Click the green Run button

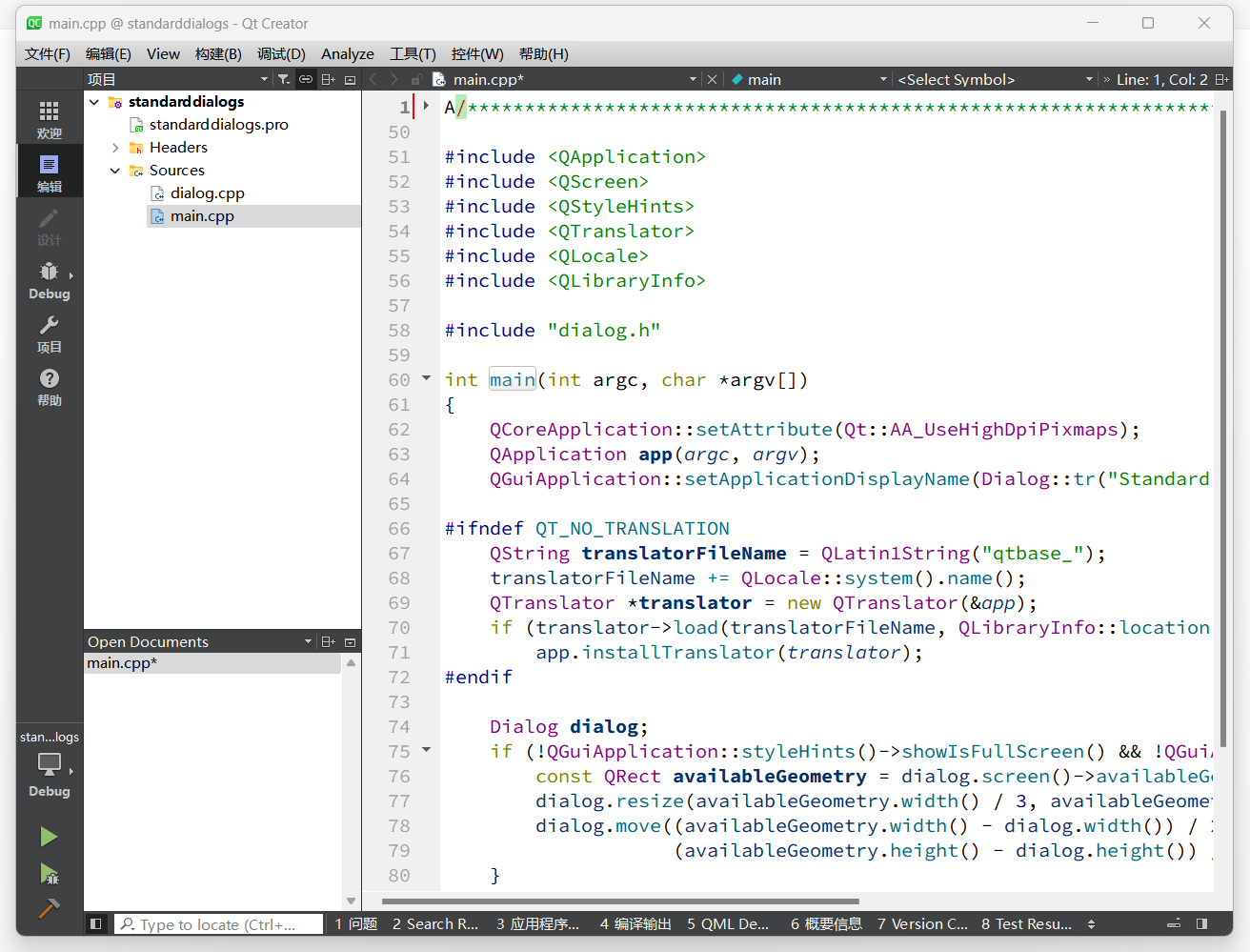click(x=49, y=837)
